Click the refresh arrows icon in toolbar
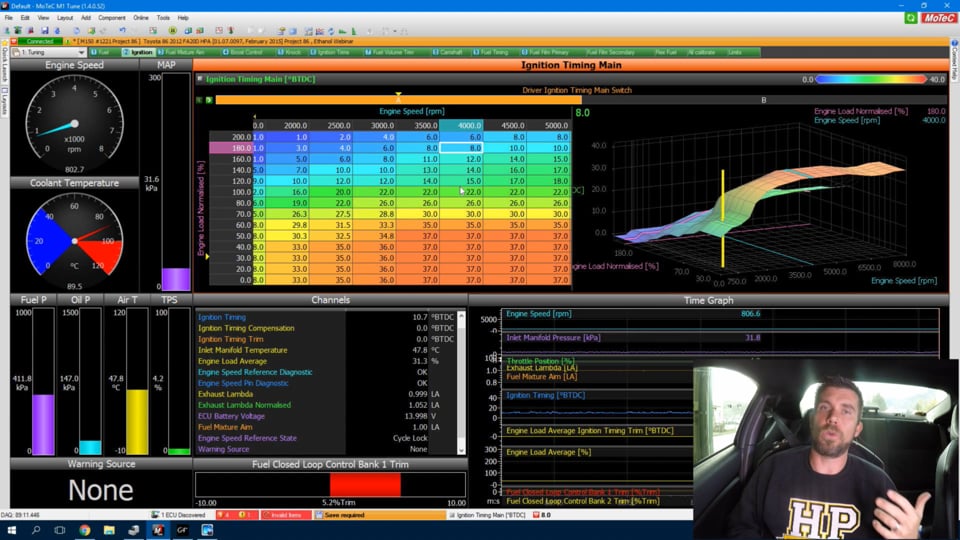The image size is (960, 540). tap(331, 31)
